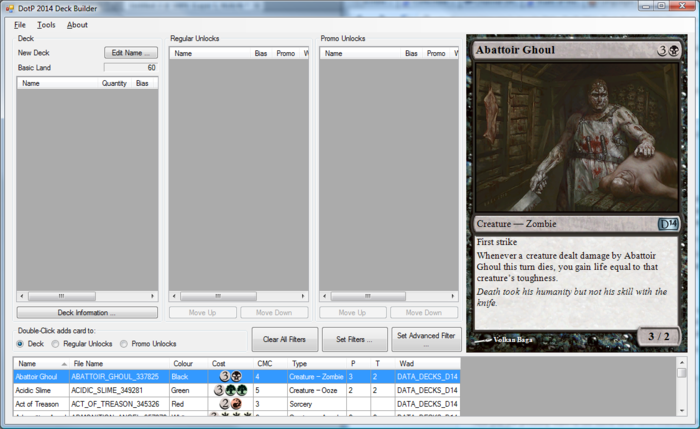Click Deck list scroll left arrow
The height and width of the screenshot is (429, 700).
point(22,296)
